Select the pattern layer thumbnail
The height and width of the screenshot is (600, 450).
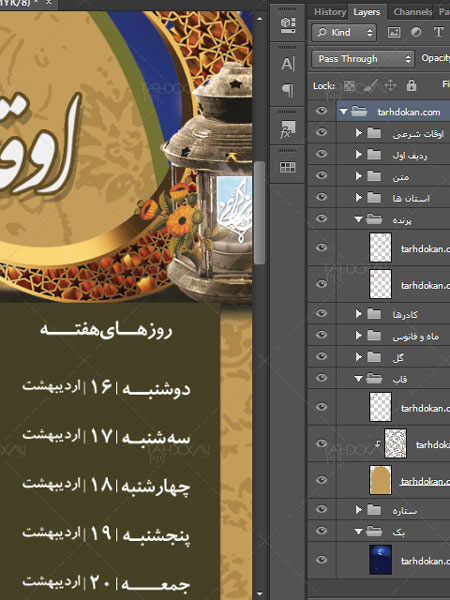point(395,443)
